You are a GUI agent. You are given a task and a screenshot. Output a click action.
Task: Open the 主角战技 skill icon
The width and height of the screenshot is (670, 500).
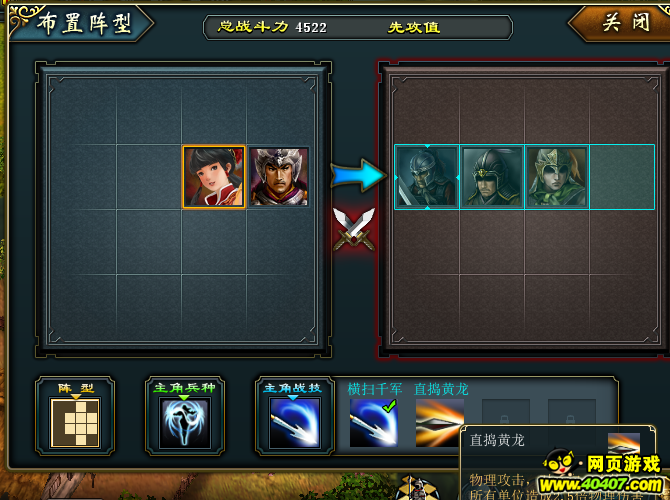(294, 423)
